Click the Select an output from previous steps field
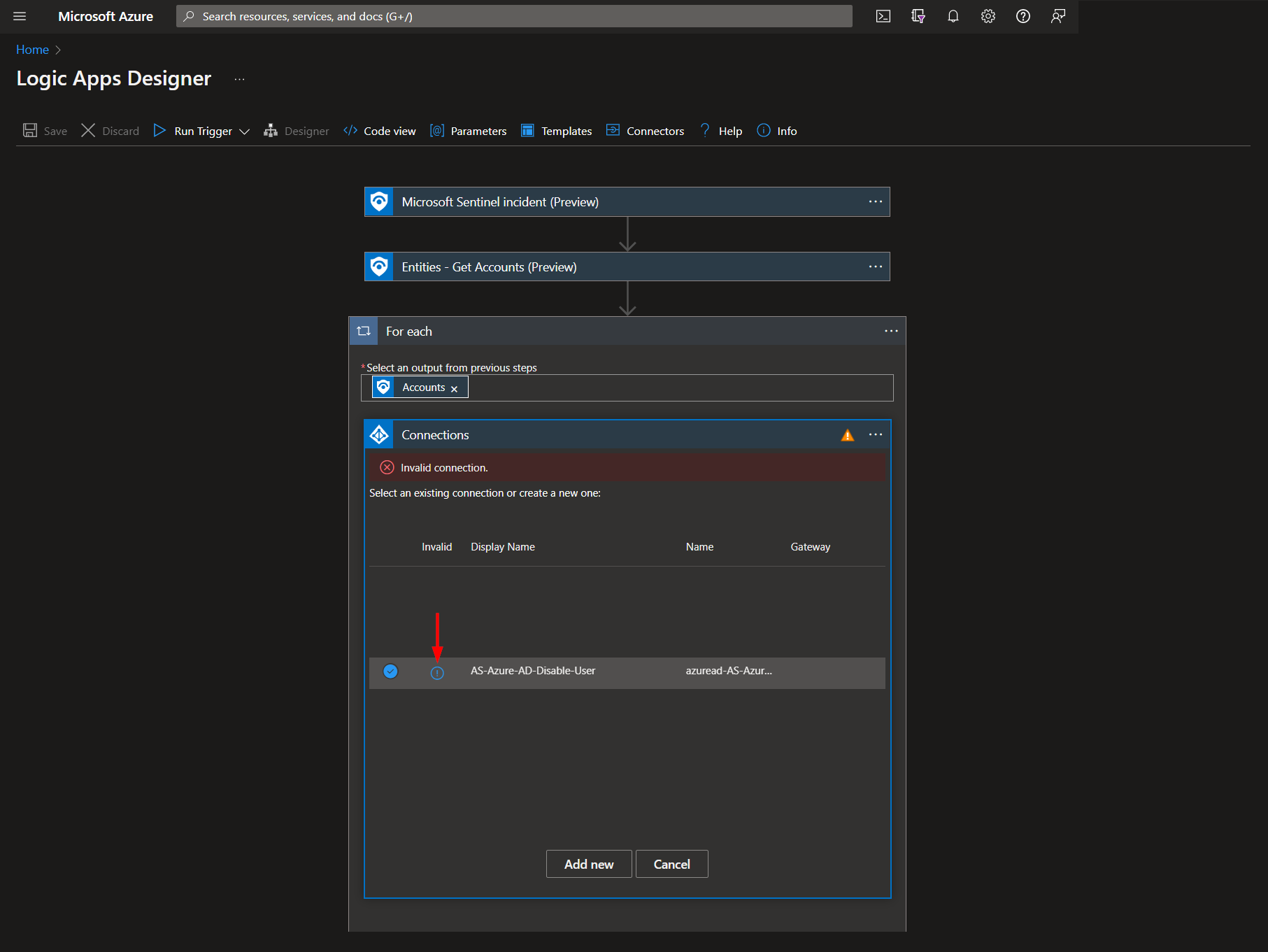1268x952 pixels. coord(627,388)
